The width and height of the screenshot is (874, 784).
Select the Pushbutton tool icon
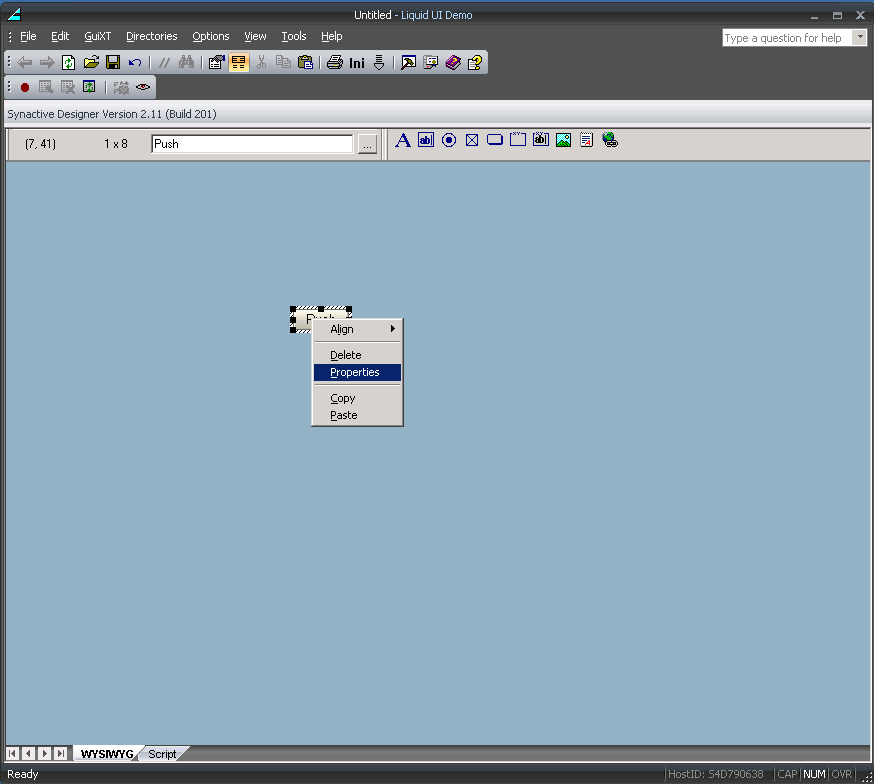(x=495, y=140)
